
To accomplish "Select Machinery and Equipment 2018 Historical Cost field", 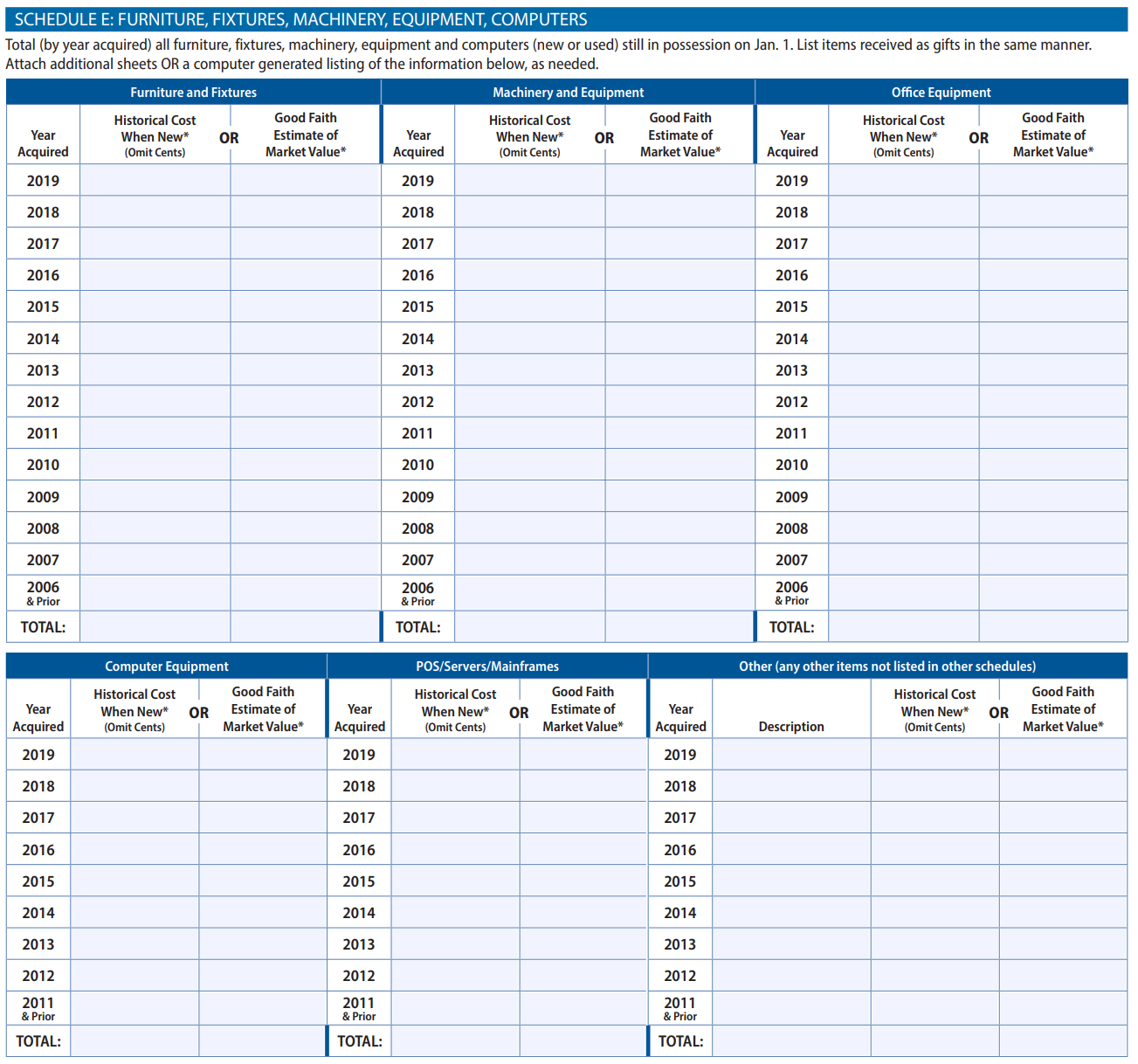I will (529, 212).
